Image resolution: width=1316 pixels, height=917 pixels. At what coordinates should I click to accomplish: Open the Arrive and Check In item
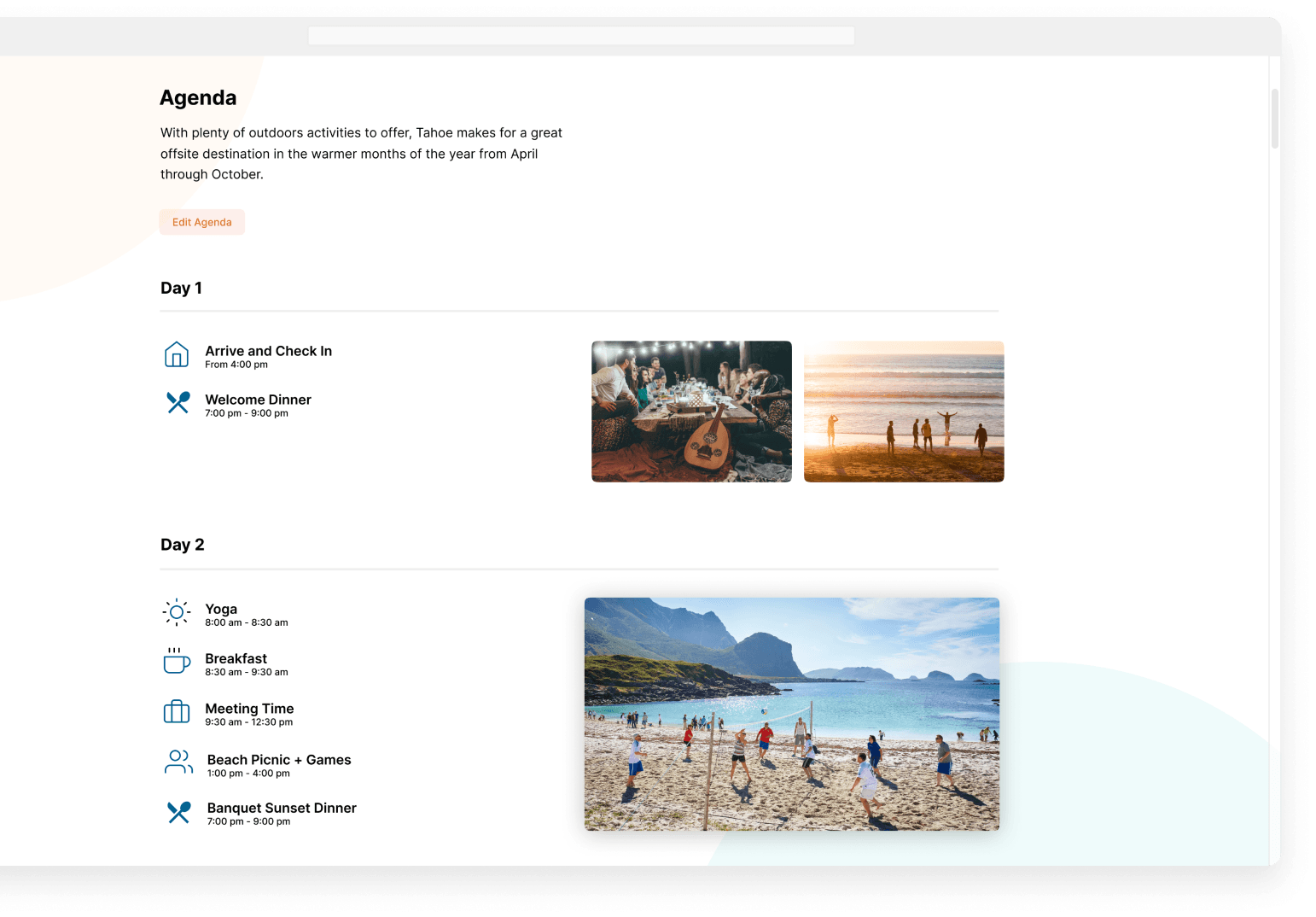point(268,356)
